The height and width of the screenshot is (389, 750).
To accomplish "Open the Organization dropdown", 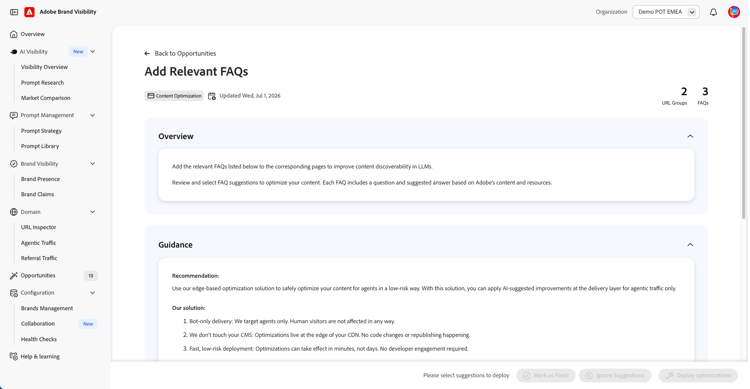I will click(666, 12).
